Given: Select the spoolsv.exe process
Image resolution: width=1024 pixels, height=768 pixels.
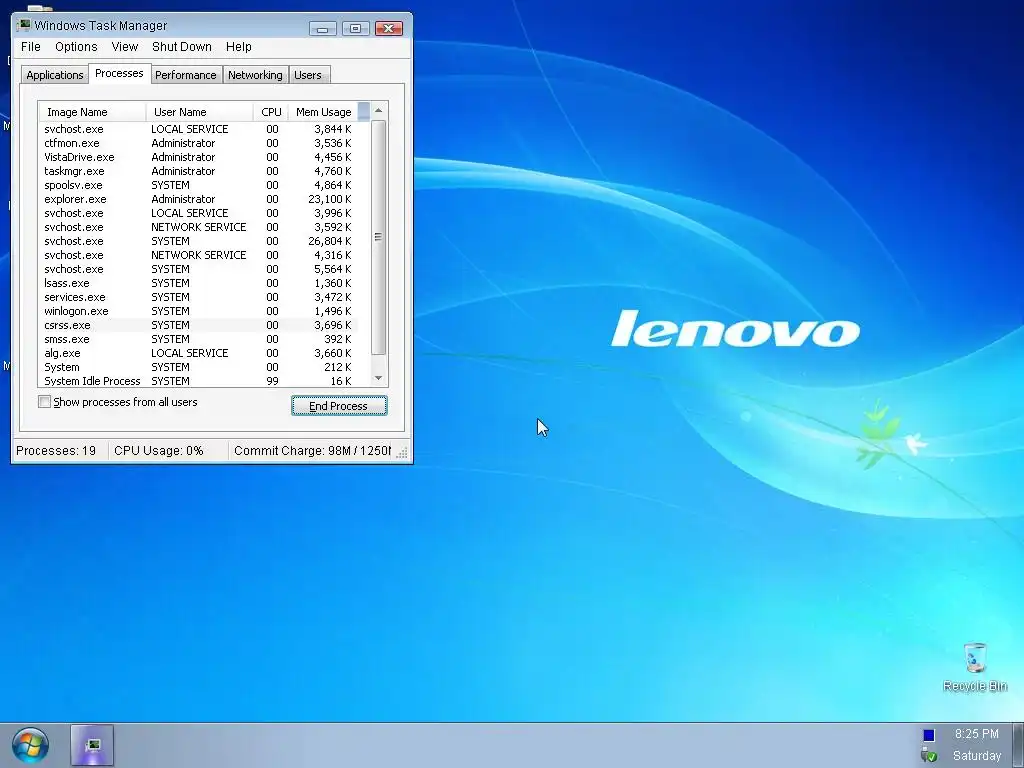Looking at the screenshot, I should point(198,185).
